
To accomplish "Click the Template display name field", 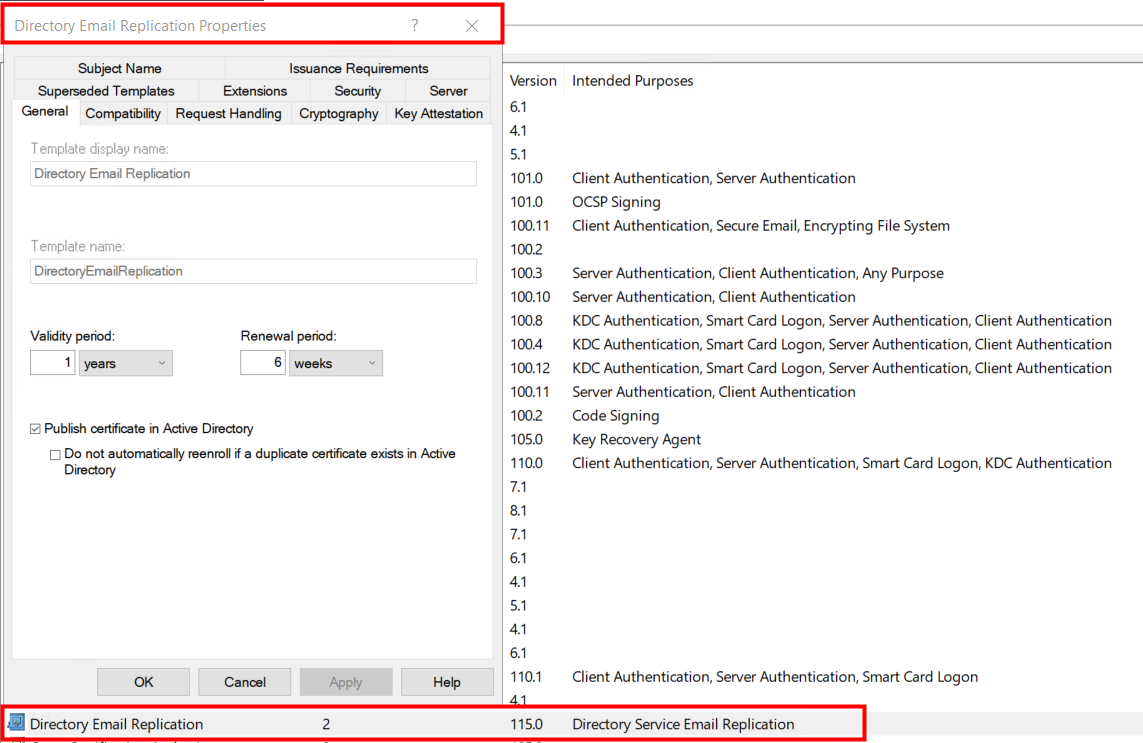I will (x=254, y=174).
